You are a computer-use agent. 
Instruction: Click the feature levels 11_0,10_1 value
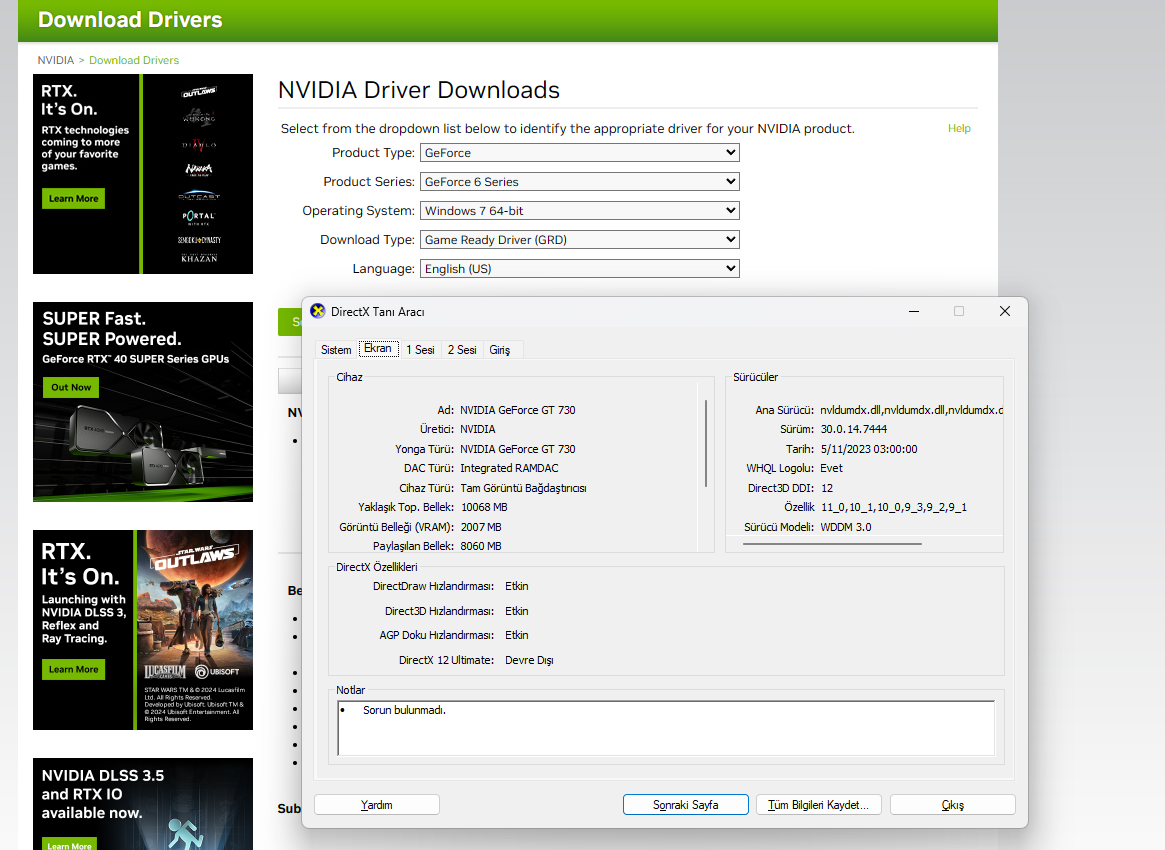[894, 507]
